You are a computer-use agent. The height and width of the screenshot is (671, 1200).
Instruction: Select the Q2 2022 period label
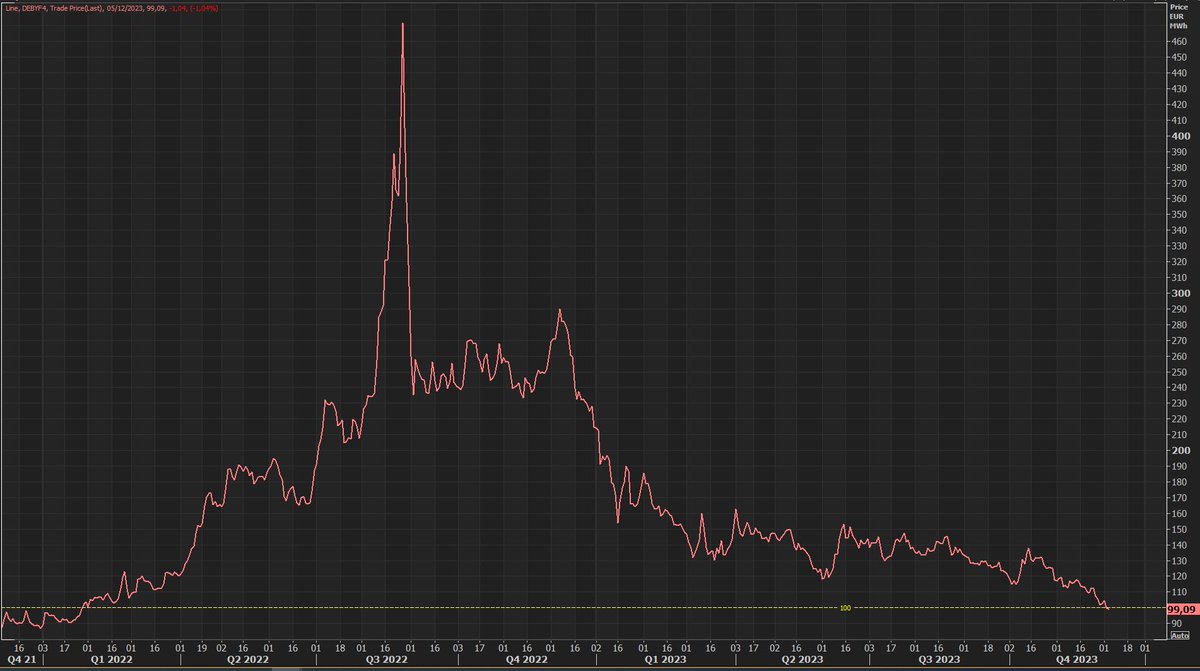click(x=249, y=660)
